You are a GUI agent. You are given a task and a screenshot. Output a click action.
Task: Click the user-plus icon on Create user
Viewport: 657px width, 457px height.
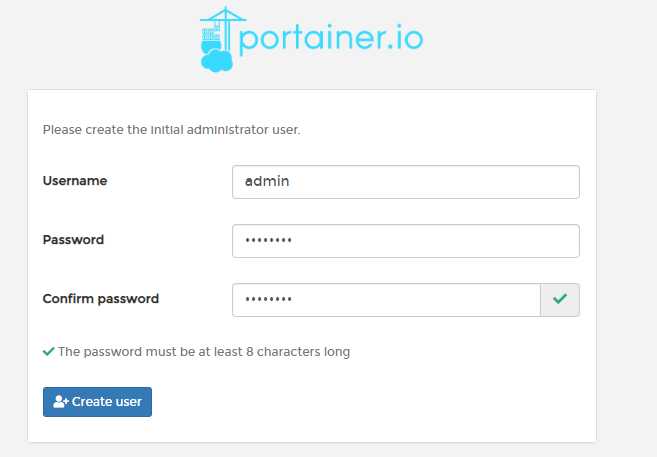[x=60, y=402]
